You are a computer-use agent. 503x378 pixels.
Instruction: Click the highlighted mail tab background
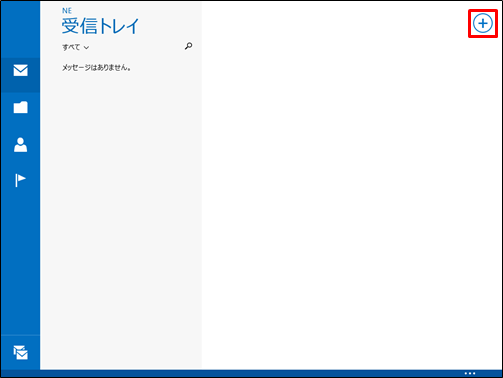[20, 75]
